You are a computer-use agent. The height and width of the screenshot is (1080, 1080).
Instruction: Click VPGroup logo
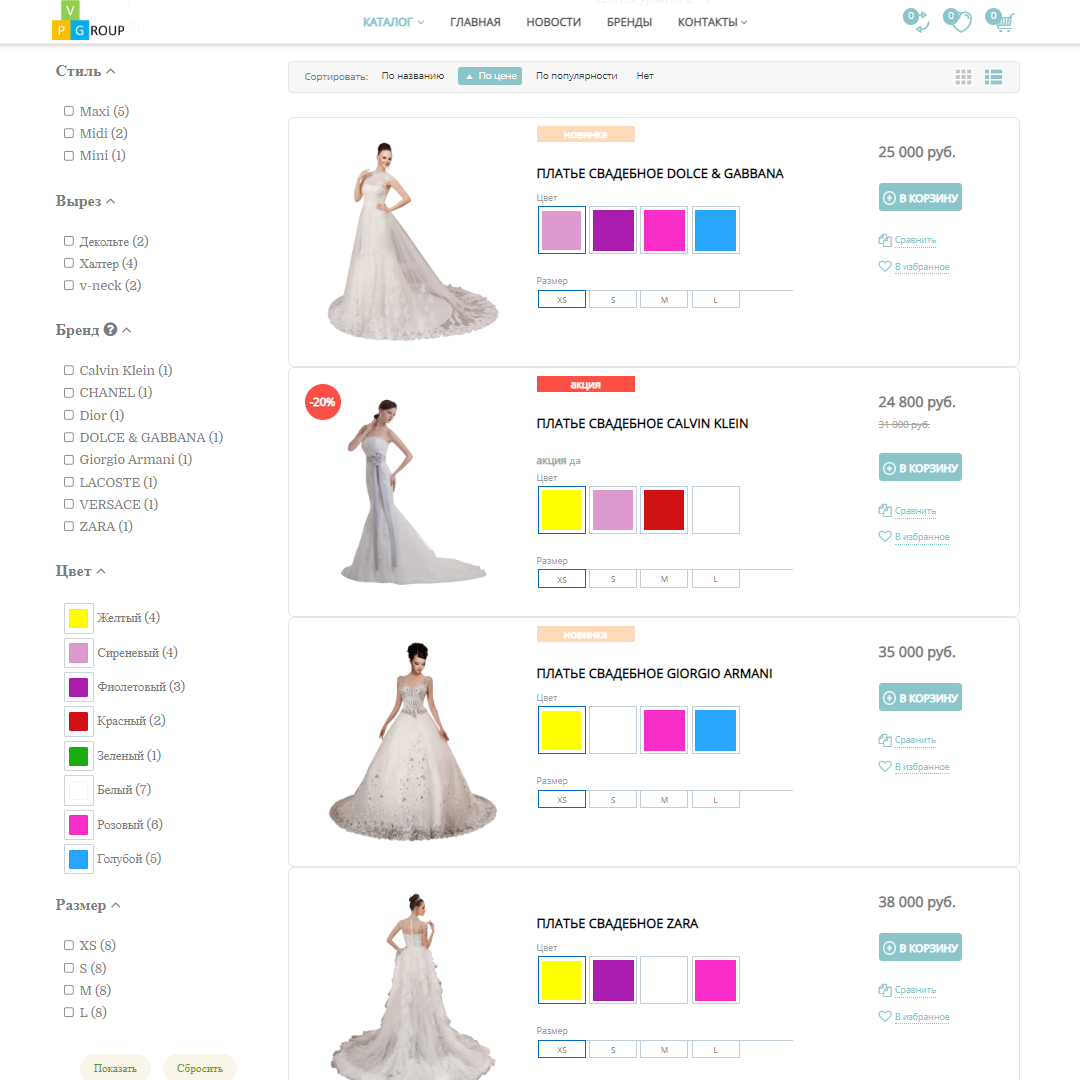click(x=88, y=21)
